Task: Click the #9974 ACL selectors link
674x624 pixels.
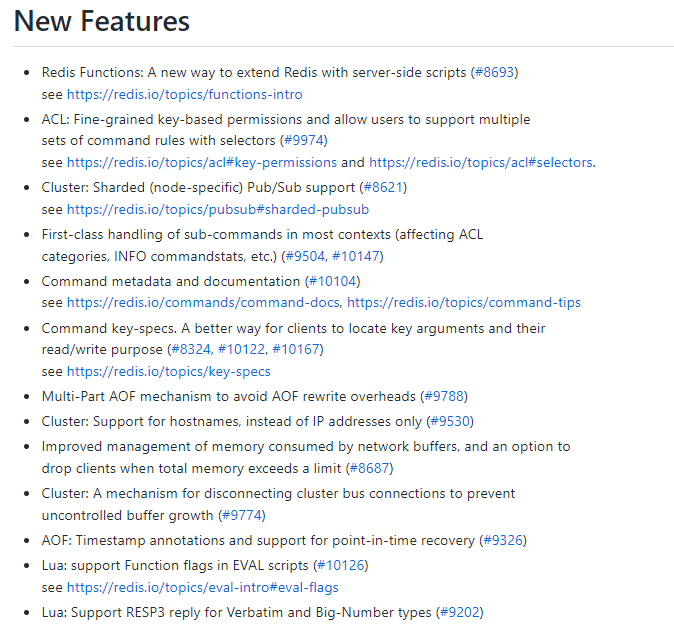Action: (x=305, y=140)
